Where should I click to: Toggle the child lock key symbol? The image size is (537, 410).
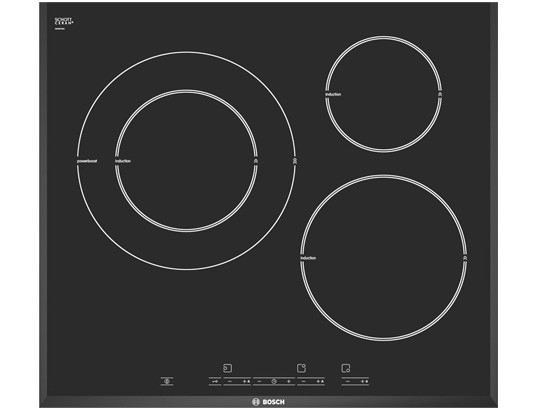(x=215, y=381)
